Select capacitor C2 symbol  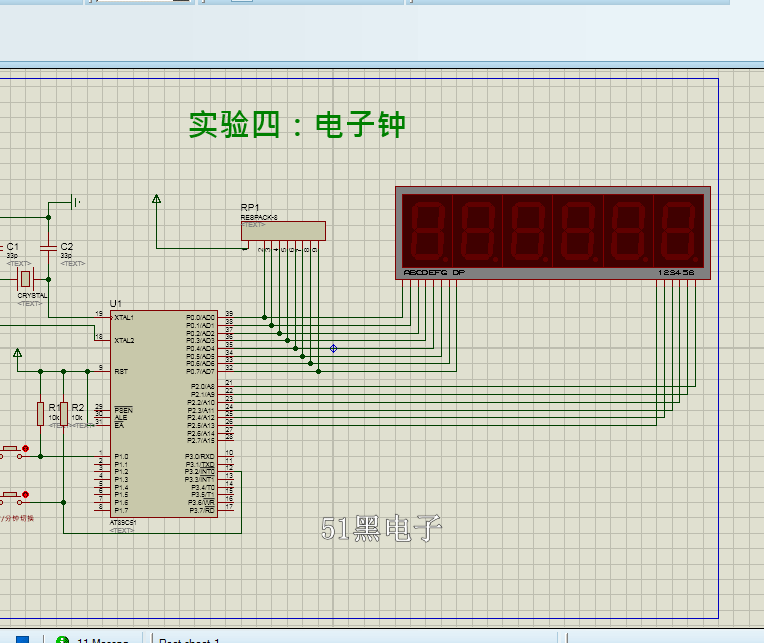[x=49, y=248]
